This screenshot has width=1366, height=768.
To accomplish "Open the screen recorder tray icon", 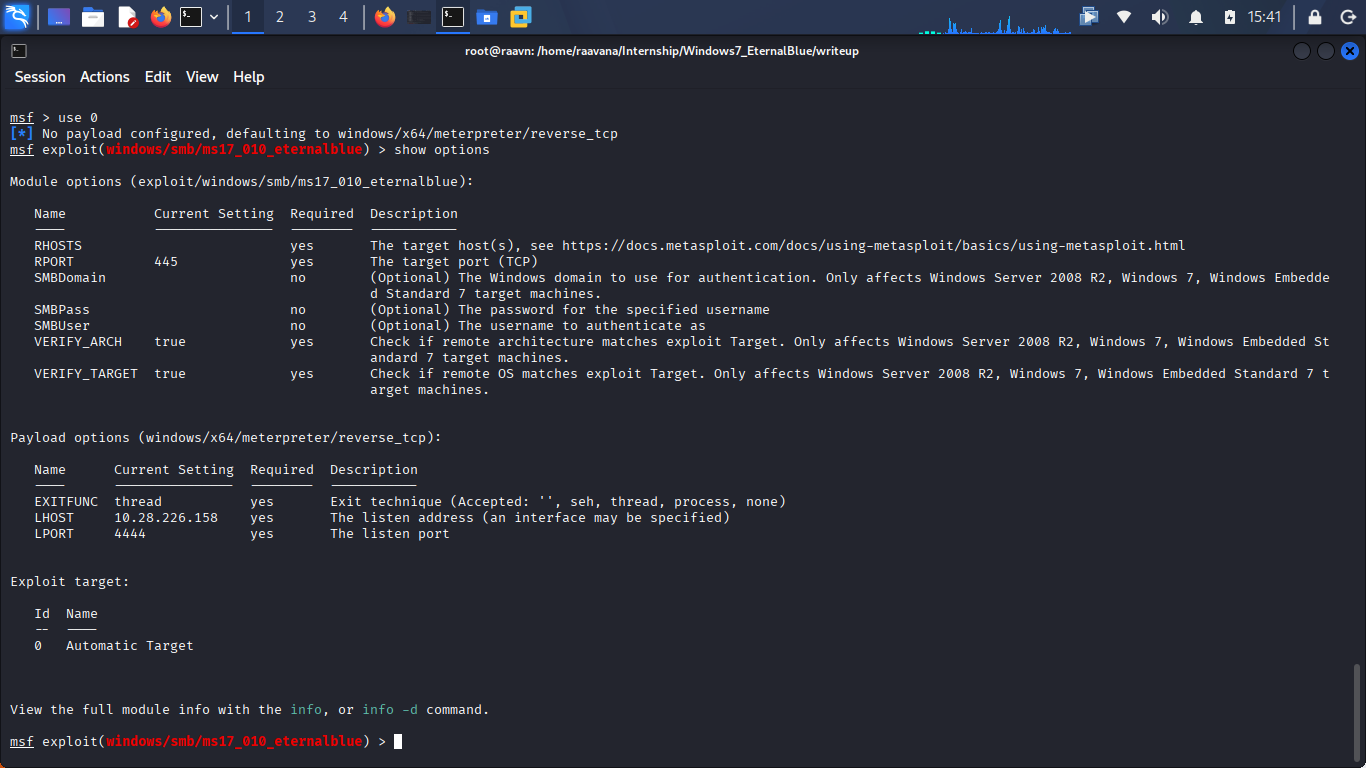I will (1089, 17).
